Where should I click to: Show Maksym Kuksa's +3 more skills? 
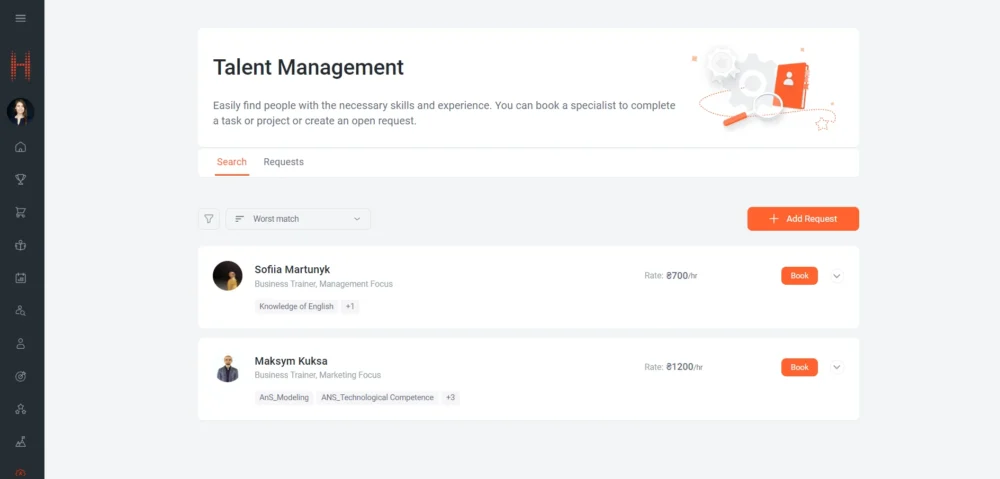click(x=450, y=398)
